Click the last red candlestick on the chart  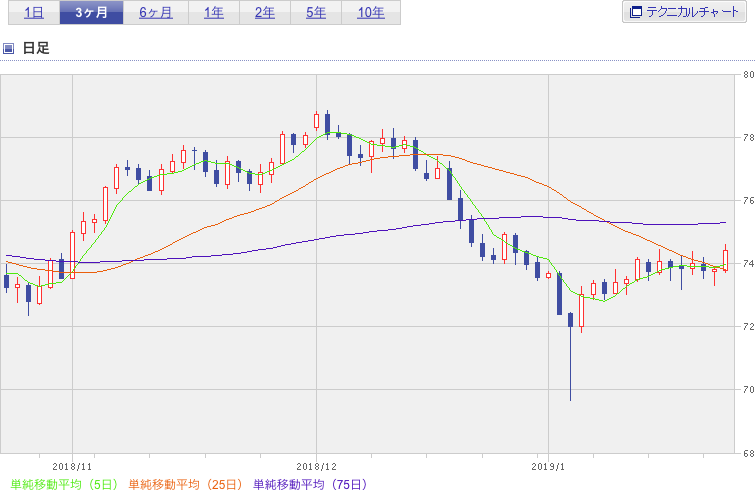tap(726, 260)
